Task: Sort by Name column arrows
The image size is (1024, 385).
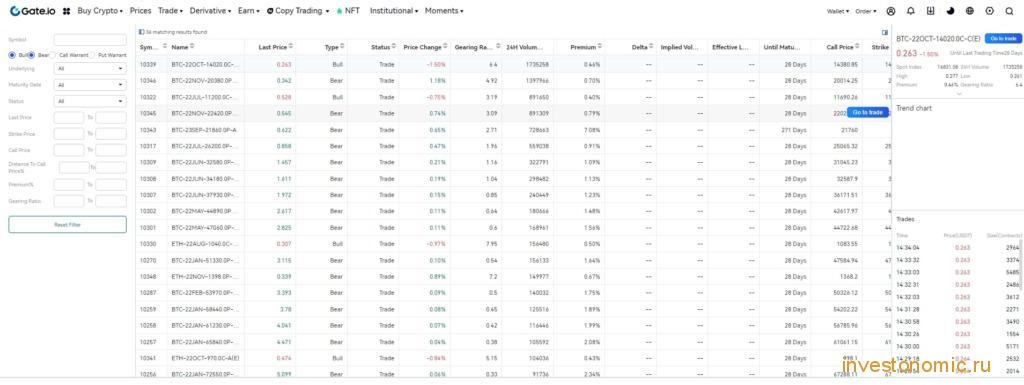Action: (192, 47)
